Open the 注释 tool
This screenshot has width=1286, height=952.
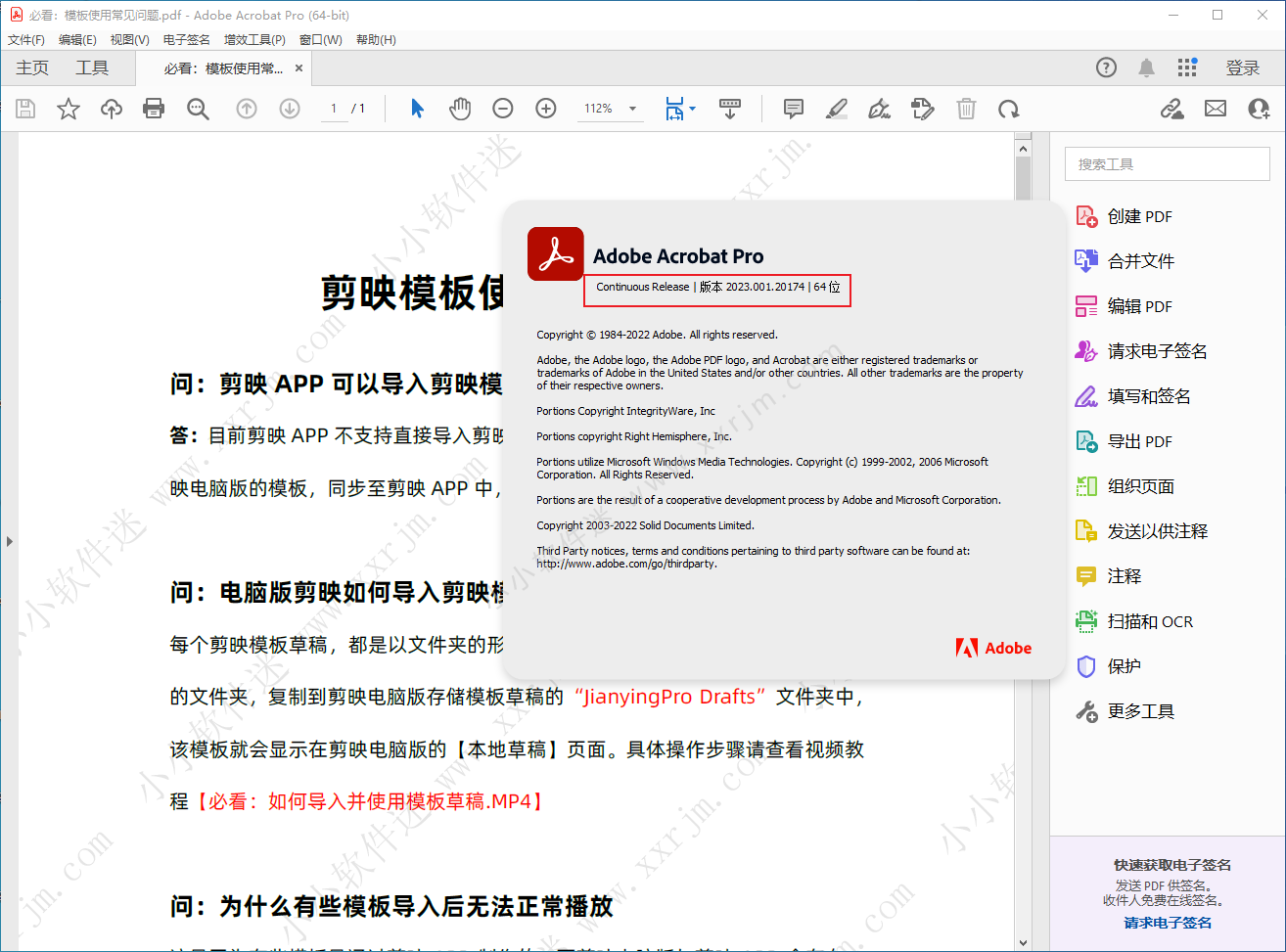[1108, 576]
